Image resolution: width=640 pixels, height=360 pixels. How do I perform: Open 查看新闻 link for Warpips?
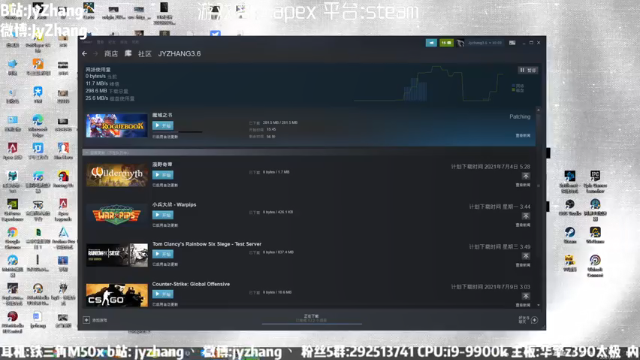click(523, 225)
